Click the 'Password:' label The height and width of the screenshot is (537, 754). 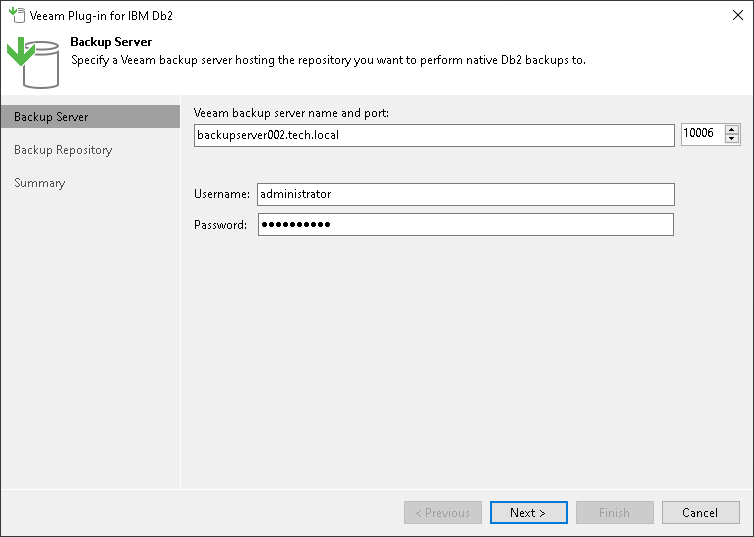[x=220, y=225]
